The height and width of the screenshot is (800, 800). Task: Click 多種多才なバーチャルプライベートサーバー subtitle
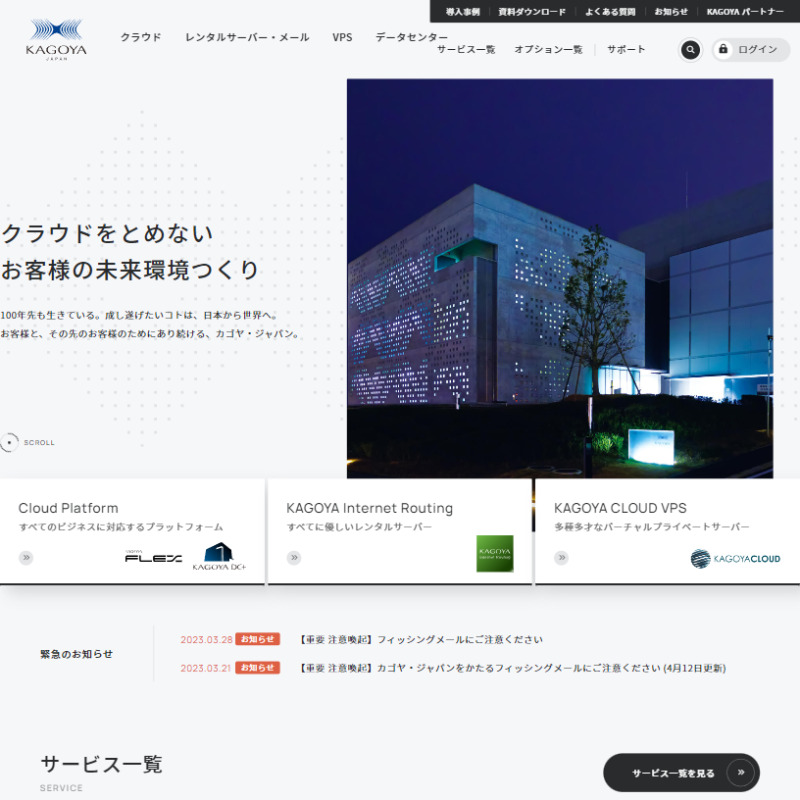pyautogui.click(x=652, y=527)
